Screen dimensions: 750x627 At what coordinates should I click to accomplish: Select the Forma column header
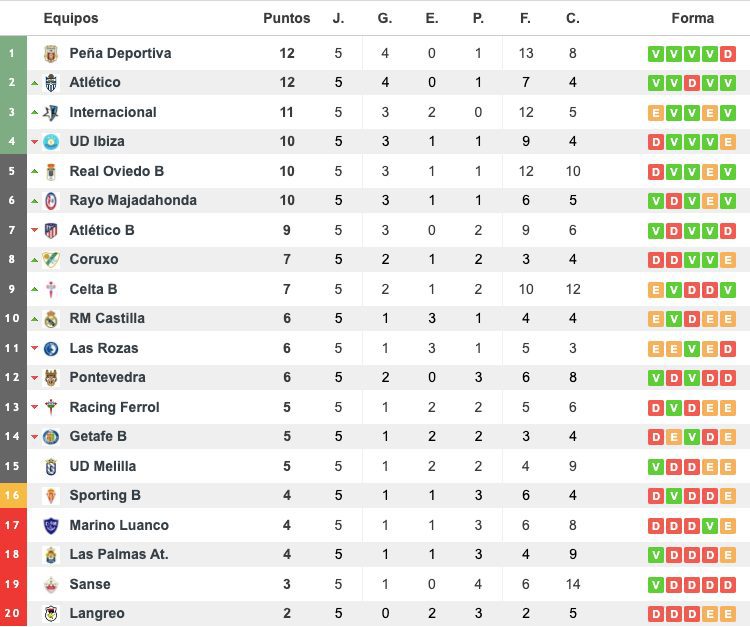pyautogui.click(x=693, y=18)
